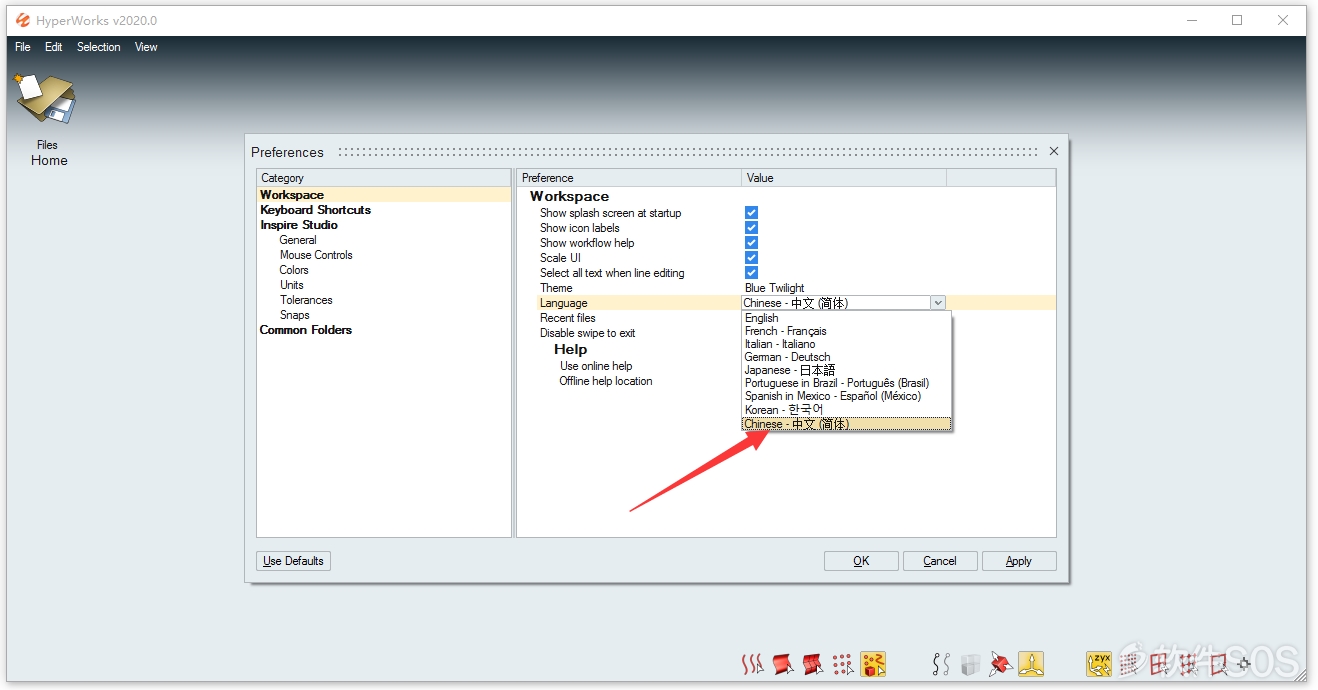Click the ZYX coordinate system icon
Image resolution: width=1318 pixels, height=690 pixels.
pos(1099,664)
